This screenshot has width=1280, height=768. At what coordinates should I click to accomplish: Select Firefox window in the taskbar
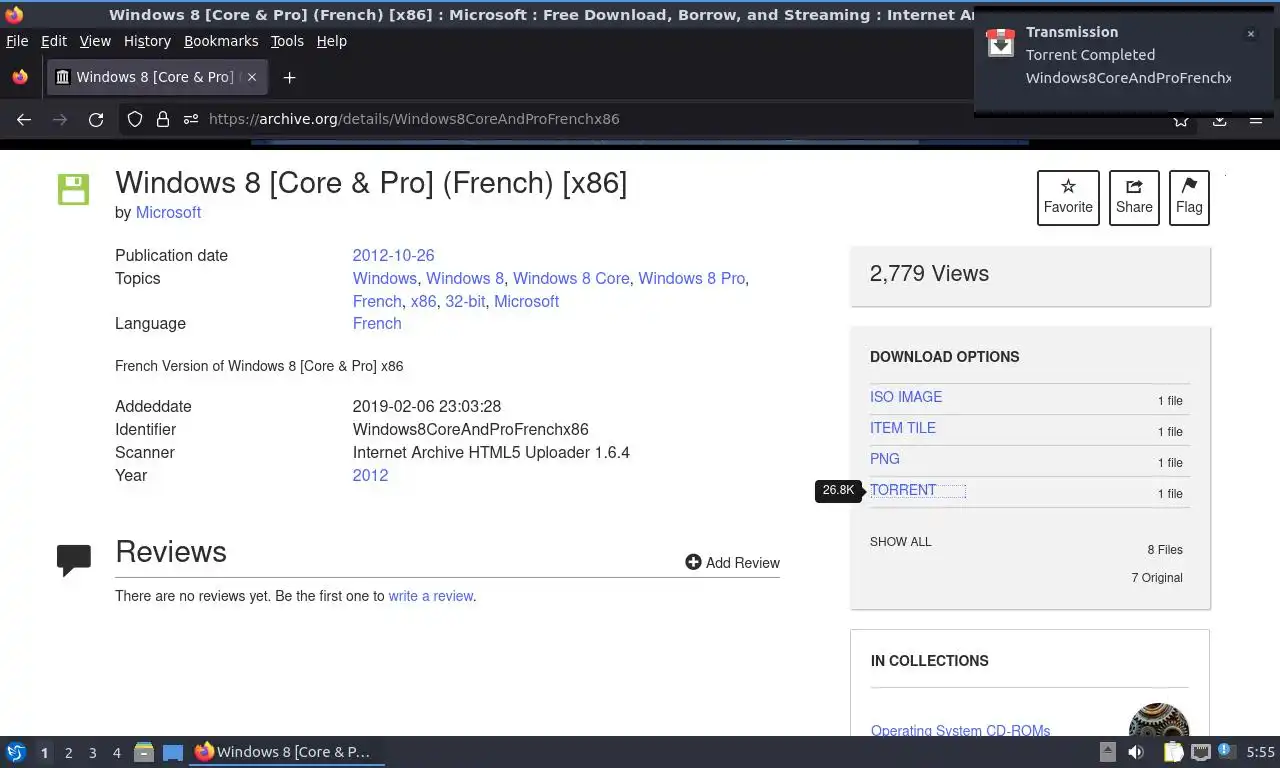coord(288,752)
